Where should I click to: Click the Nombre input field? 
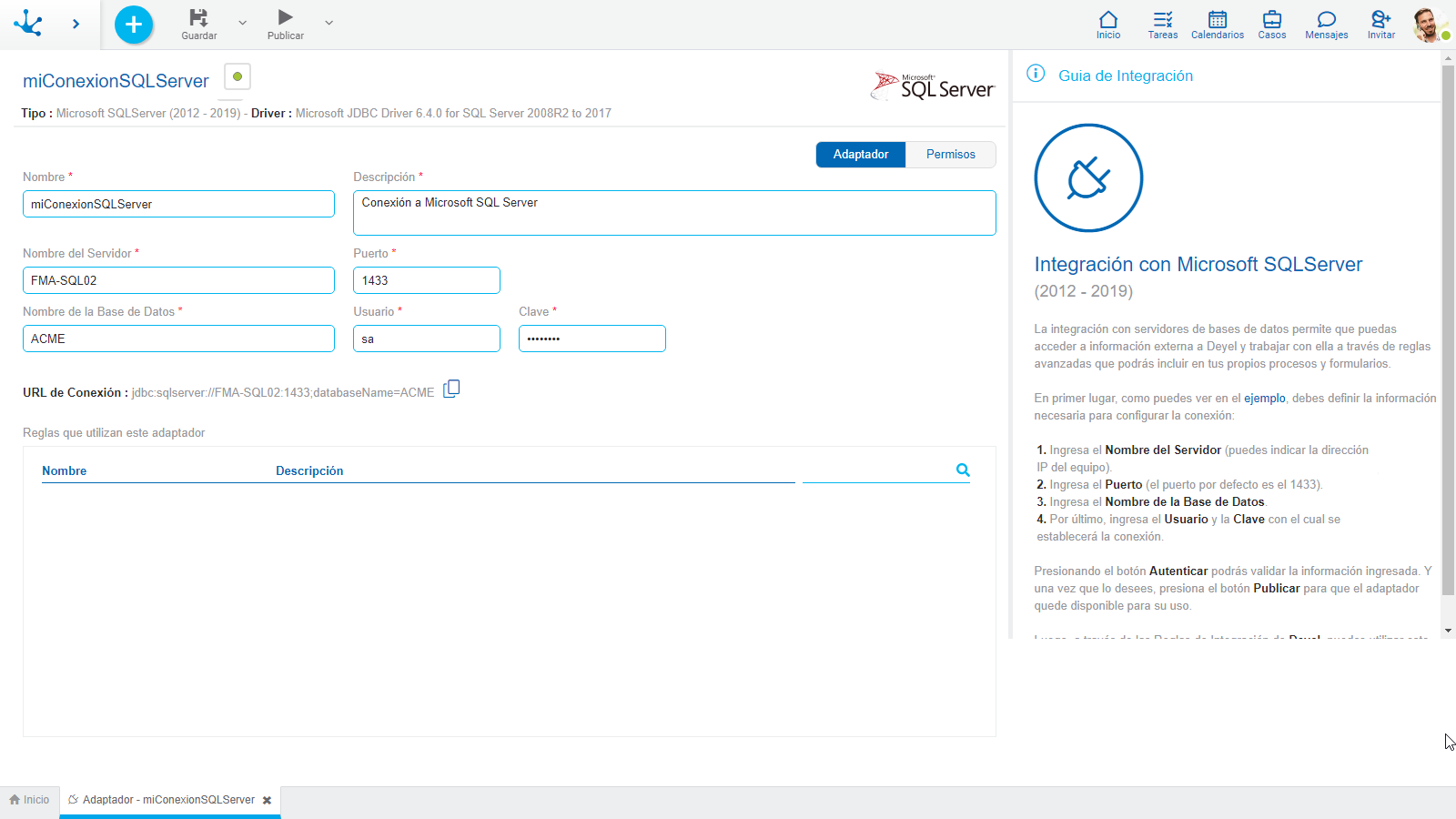(x=178, y=204)
